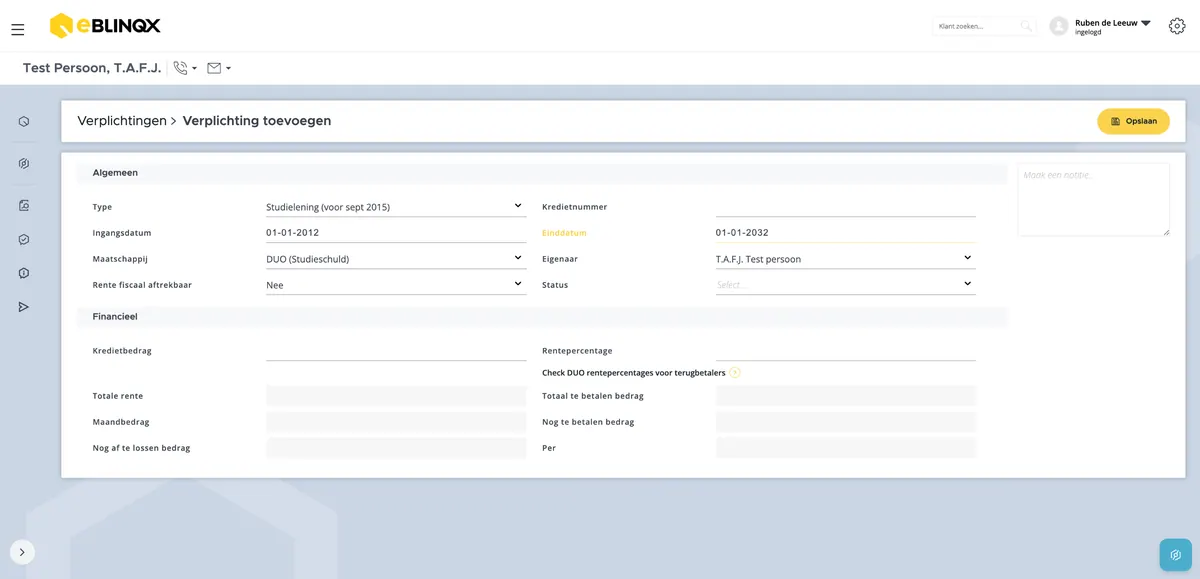
Task: Click the Totale rente field
Action: (396, 396)
